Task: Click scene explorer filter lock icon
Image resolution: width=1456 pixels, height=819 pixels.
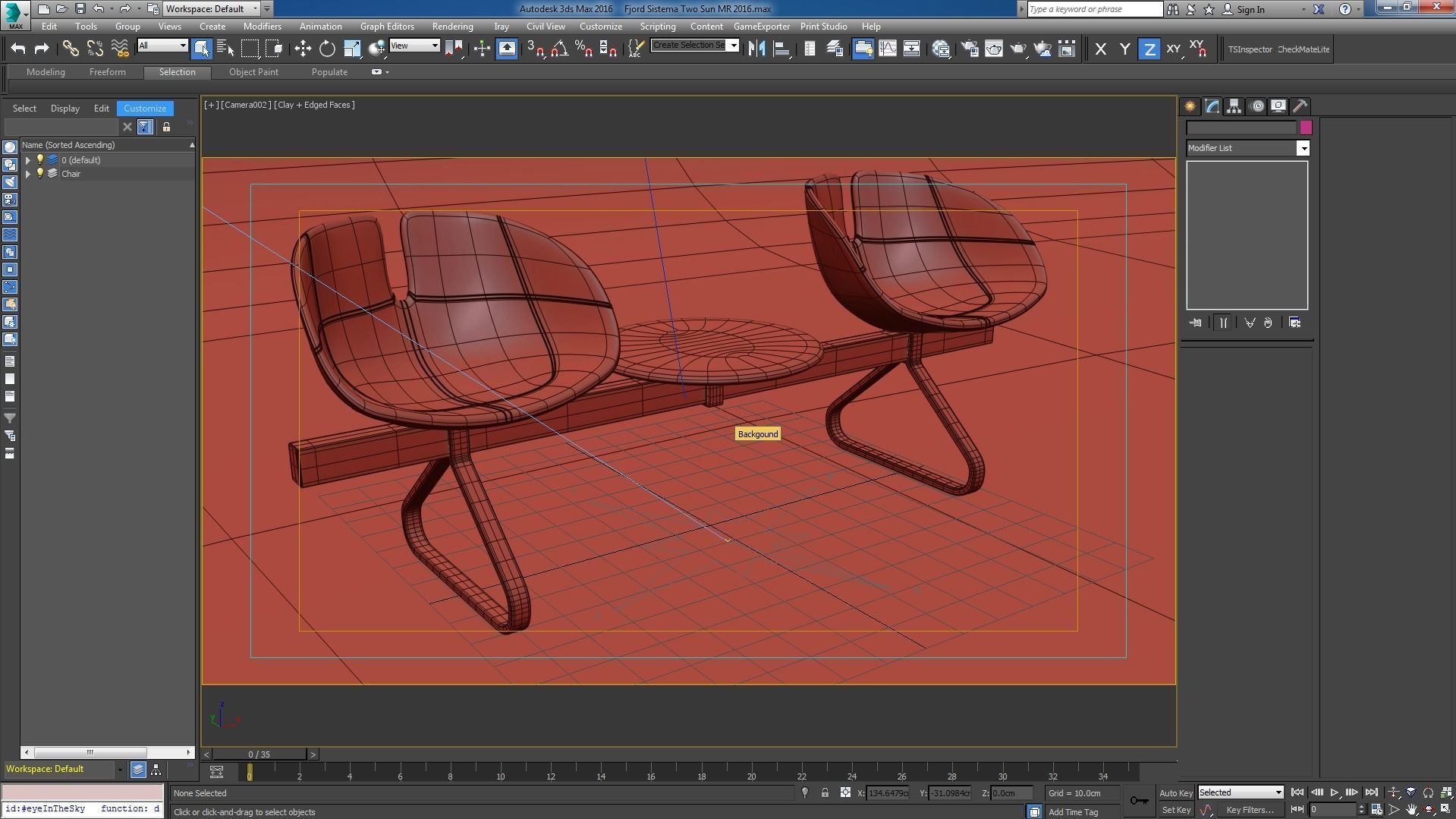Action: [166, 127]
